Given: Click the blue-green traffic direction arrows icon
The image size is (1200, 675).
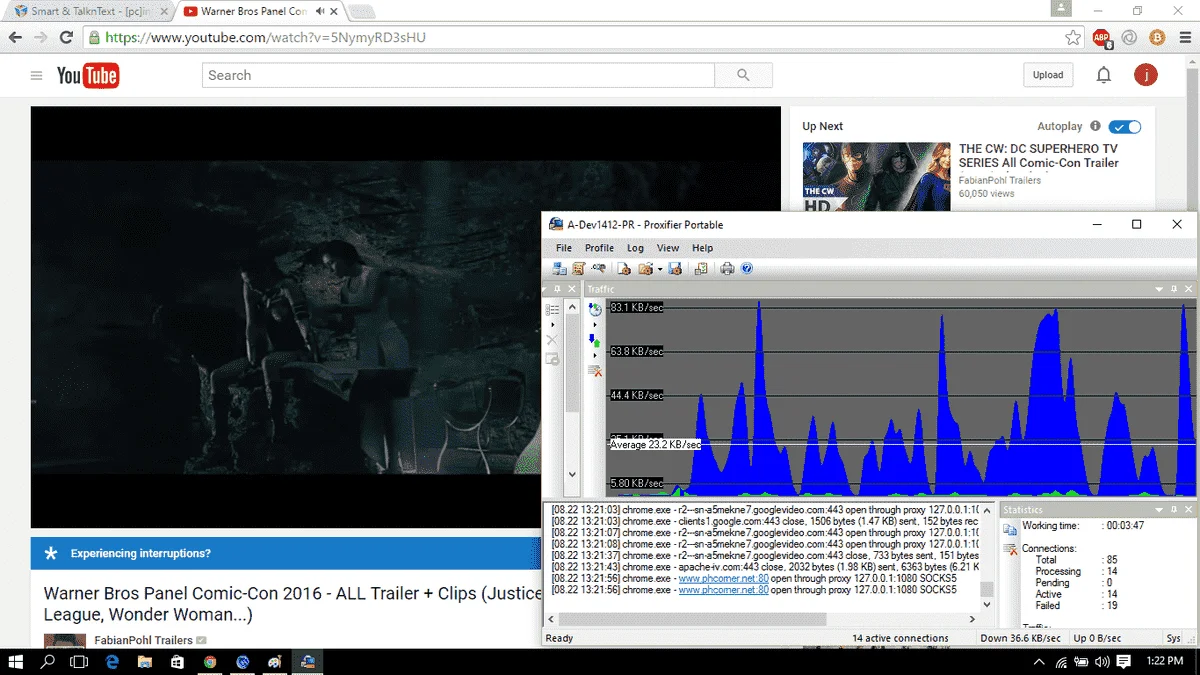Looking at the screenshot, I should pyautogui.click(x=594, y=340).
